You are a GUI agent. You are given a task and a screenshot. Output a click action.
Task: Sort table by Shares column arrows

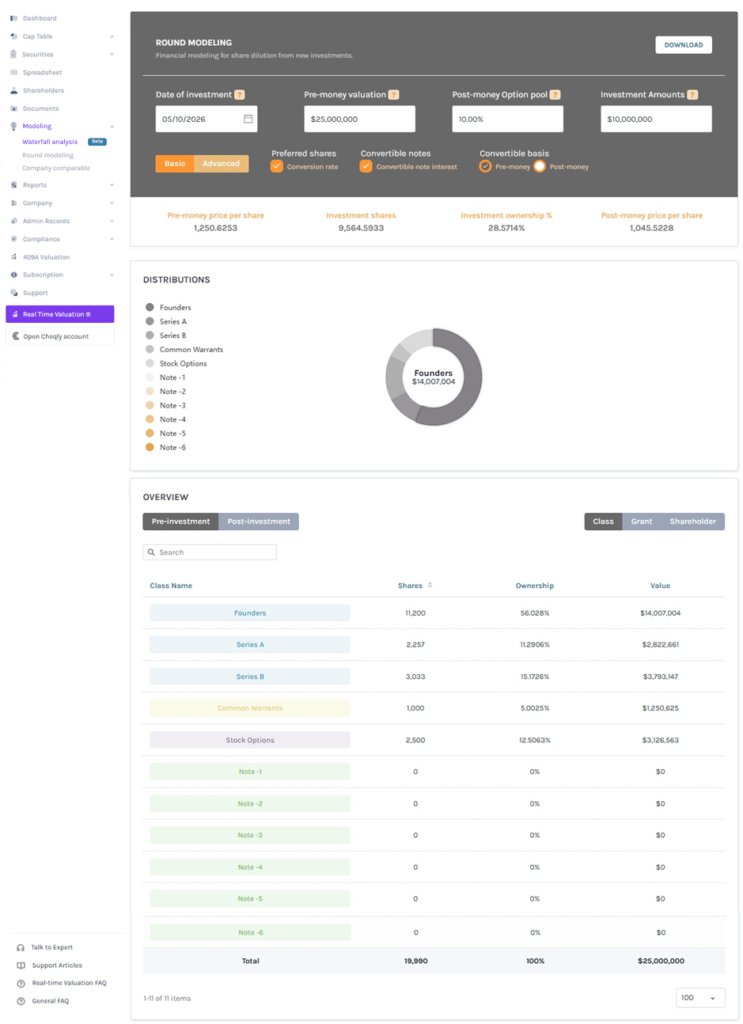pyautogui.click(x=430, y=585)
